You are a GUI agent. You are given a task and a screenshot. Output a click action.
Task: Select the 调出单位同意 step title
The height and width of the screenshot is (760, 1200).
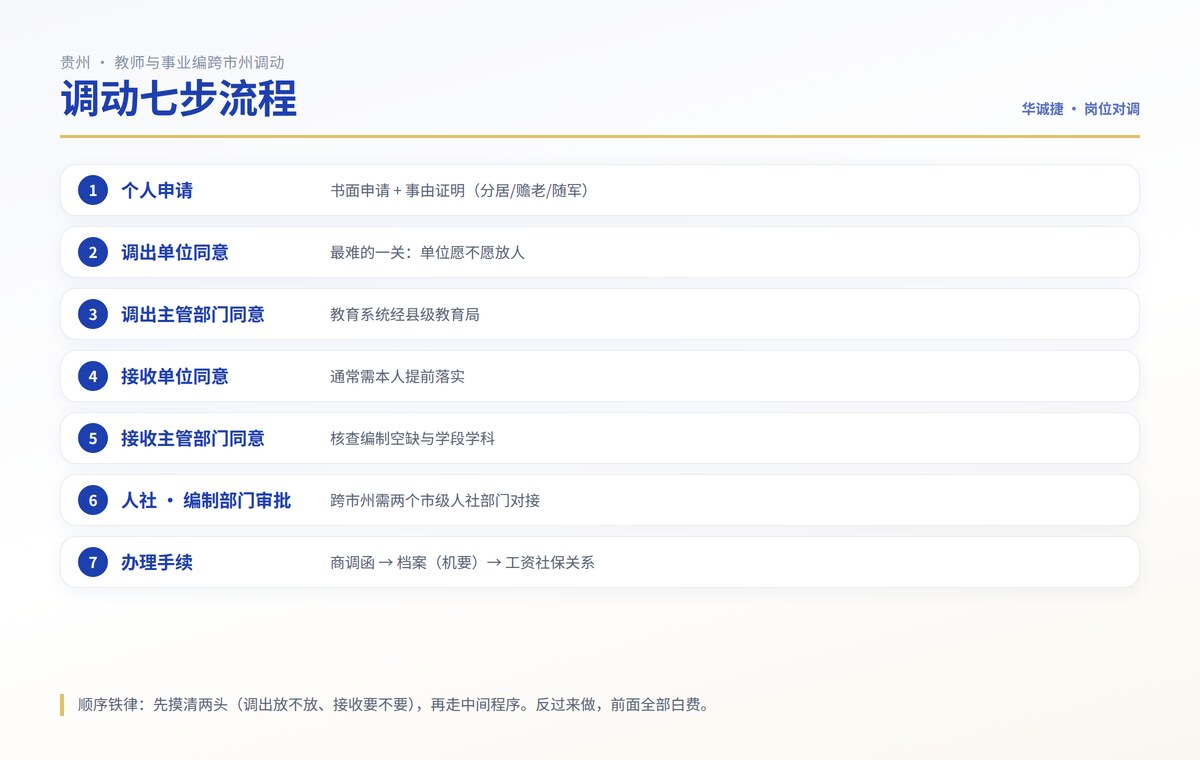point(175,252)
